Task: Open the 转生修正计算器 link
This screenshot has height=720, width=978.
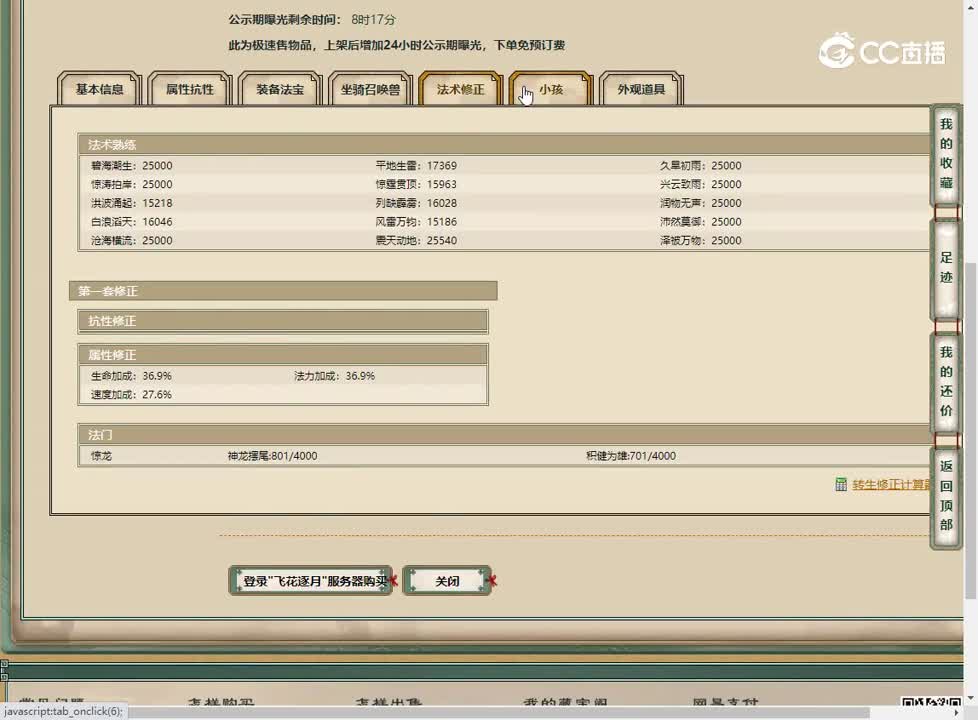Action: click(x=891, y=484)
